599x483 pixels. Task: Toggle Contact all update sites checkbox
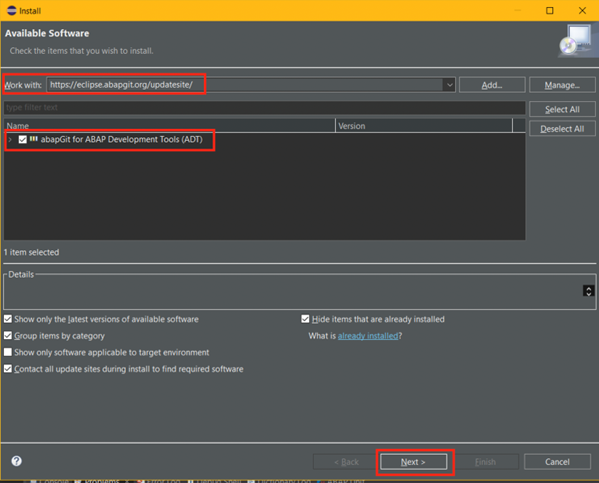(8, 369)
